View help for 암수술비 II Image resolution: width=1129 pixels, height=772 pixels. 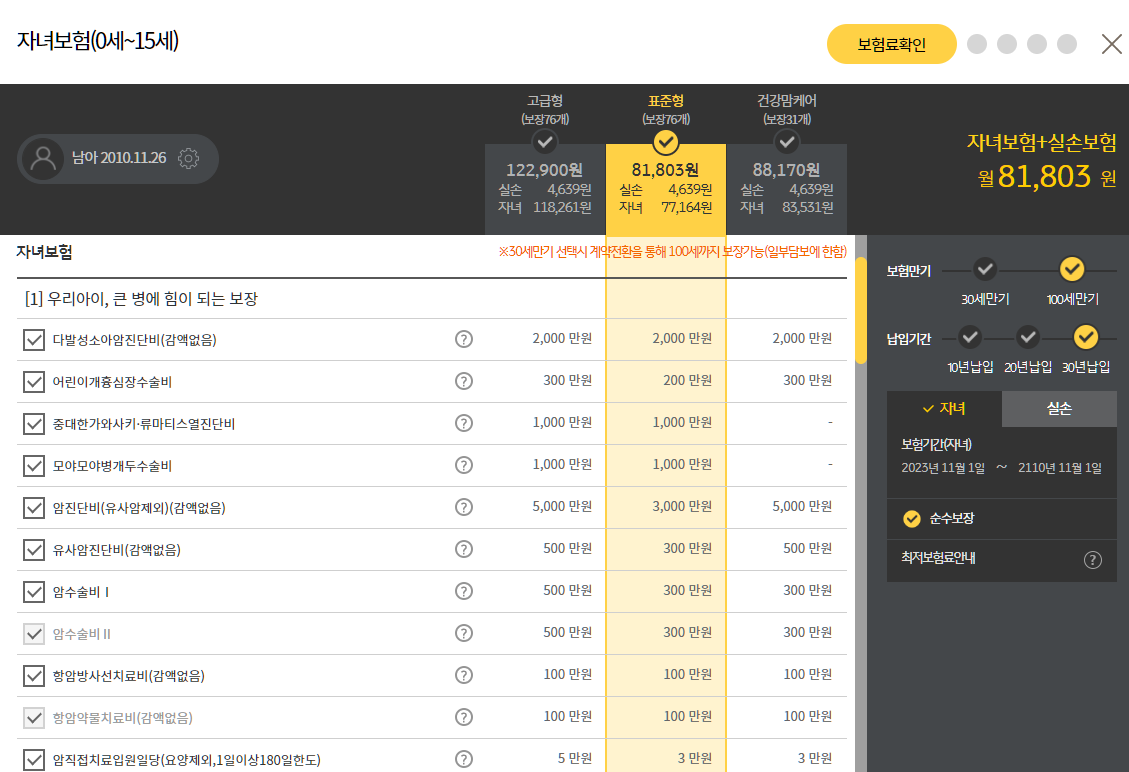pos(464,633)
